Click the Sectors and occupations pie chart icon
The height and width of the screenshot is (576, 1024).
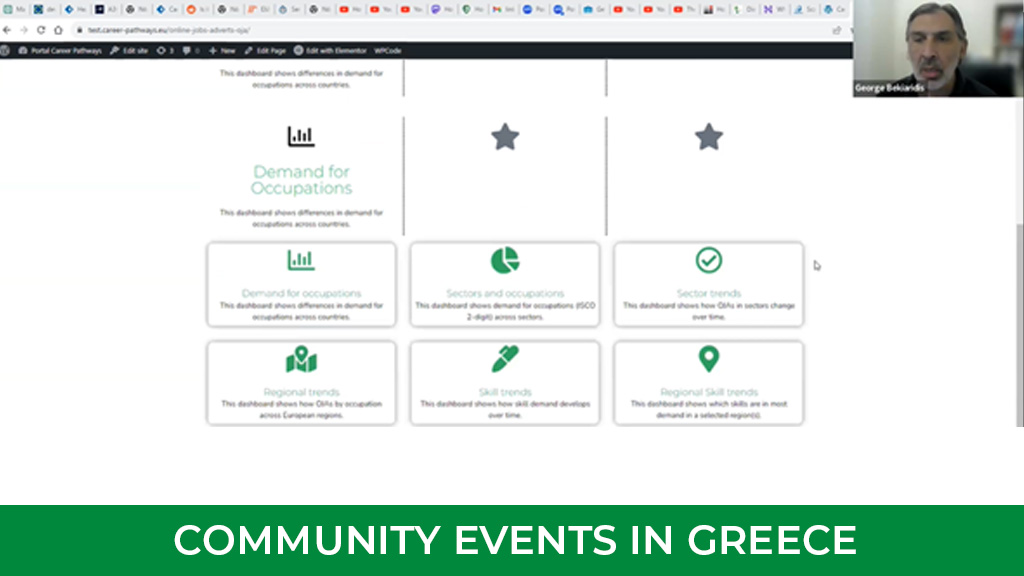click(x=504, y=259)
